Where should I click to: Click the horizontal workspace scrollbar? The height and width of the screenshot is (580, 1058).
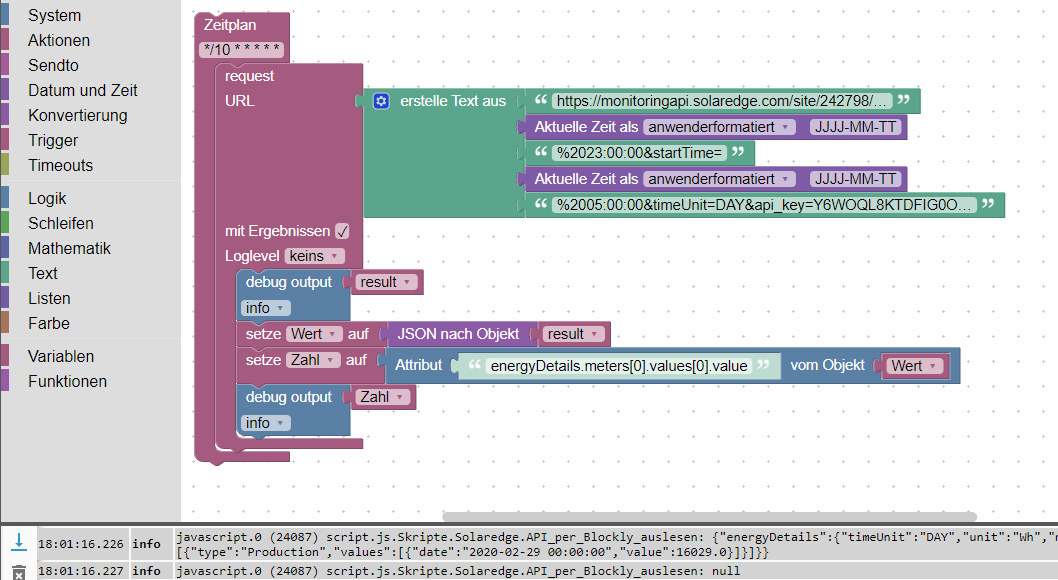click(709, 517)
